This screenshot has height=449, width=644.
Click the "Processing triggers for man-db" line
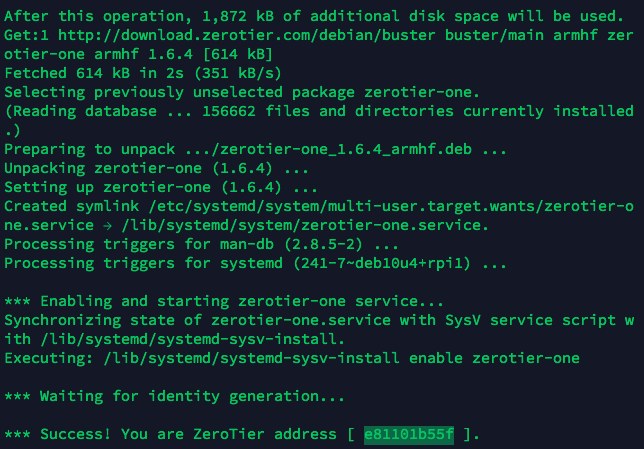pyautogui.click(x=201, y=244)
